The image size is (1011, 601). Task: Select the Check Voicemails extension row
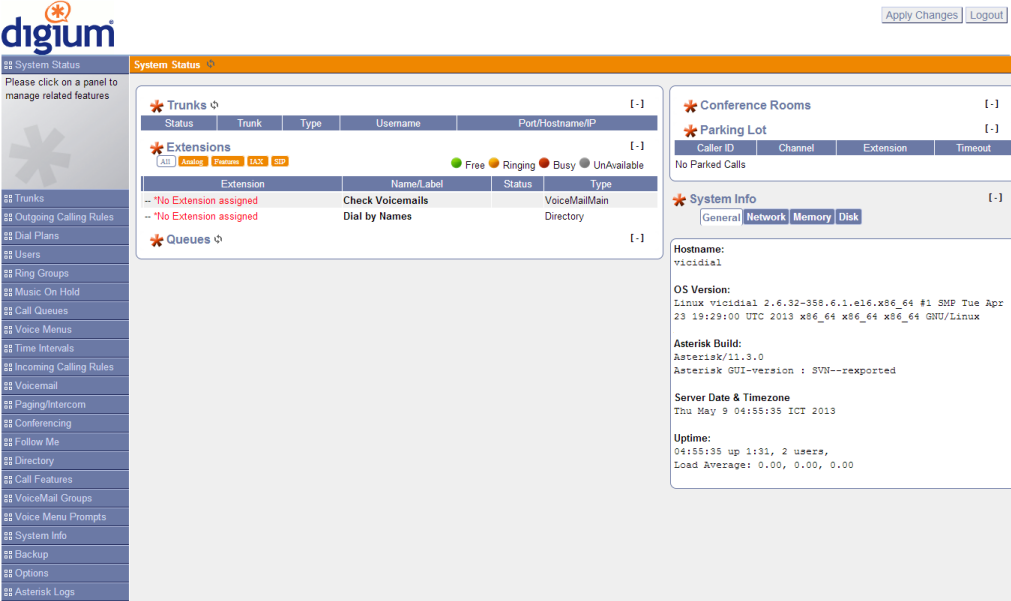(400, 200)
